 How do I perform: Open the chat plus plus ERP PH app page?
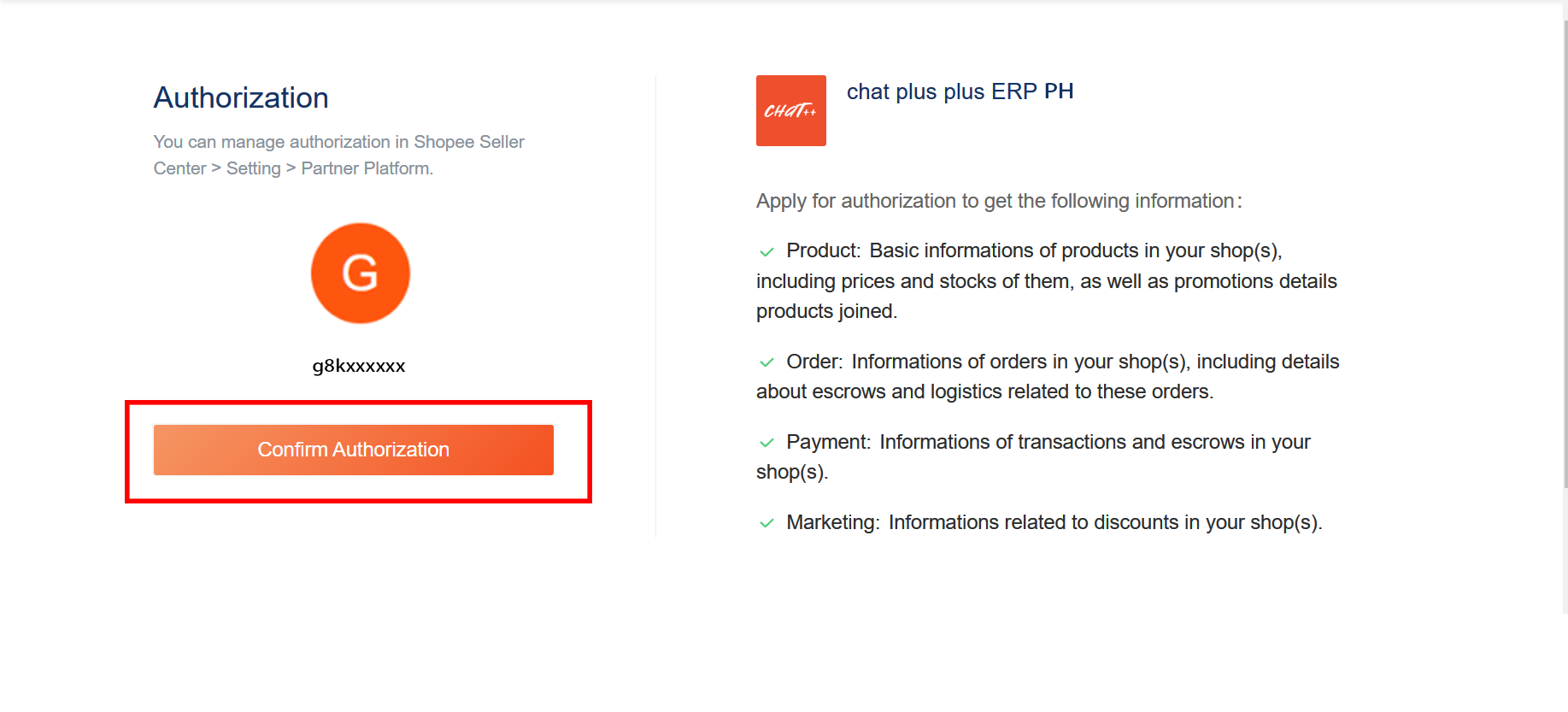pos(960,91)
